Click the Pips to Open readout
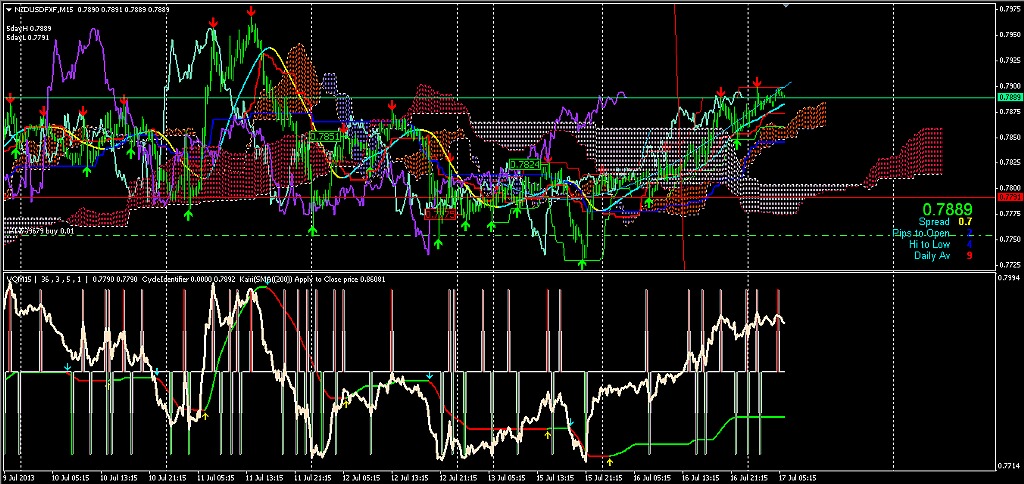Screen dimensions: 1024x484 [933, 233]
